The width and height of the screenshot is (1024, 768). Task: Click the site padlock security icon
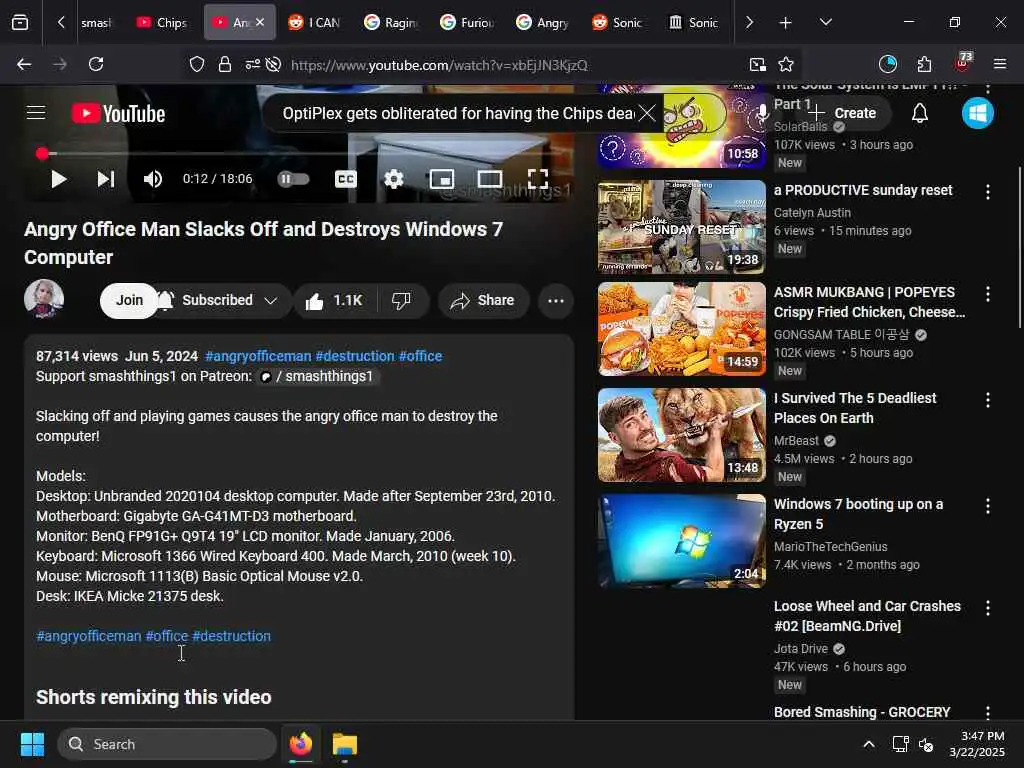(225, 64)
